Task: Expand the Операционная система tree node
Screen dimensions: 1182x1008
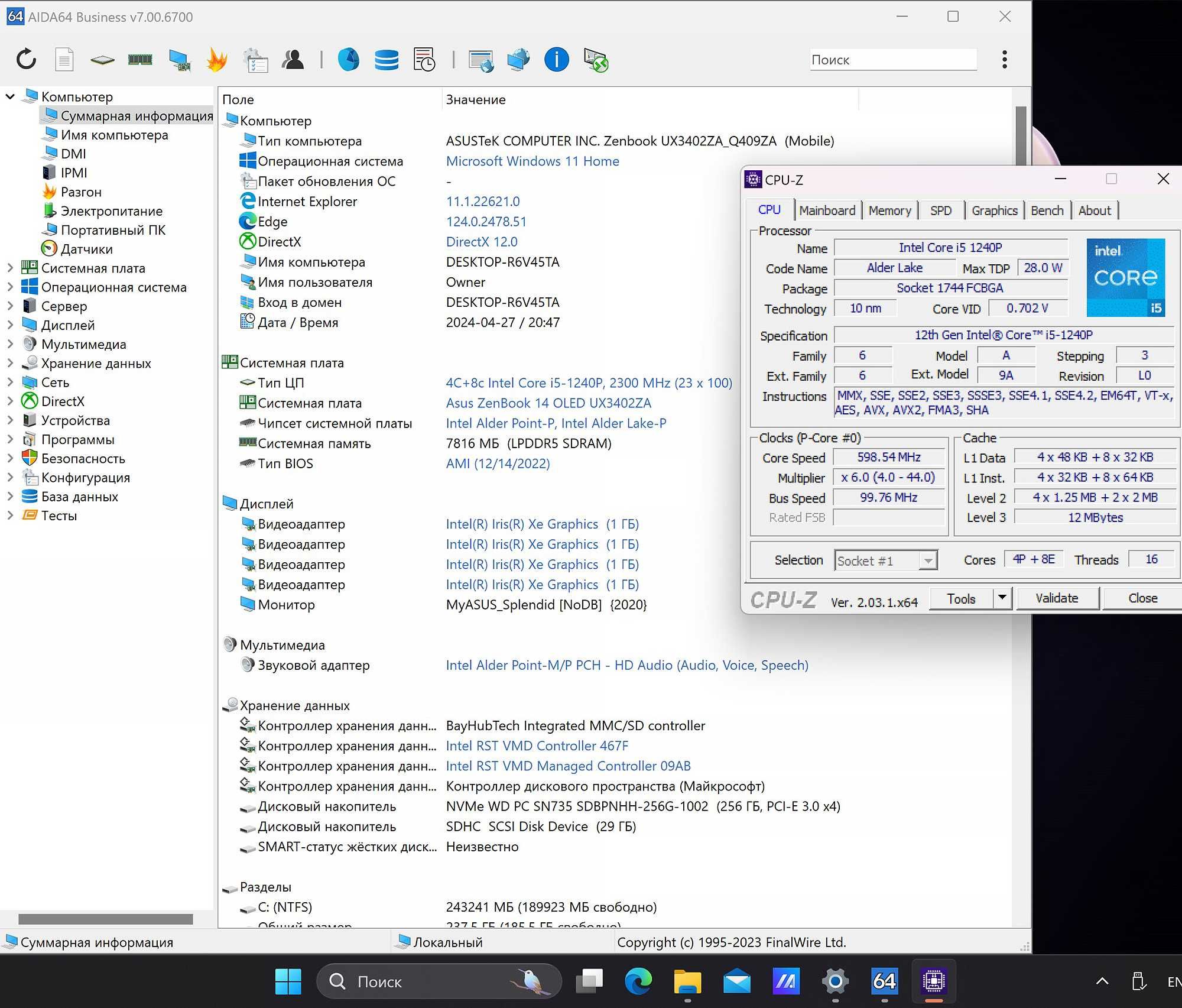Action: [10, 287]
